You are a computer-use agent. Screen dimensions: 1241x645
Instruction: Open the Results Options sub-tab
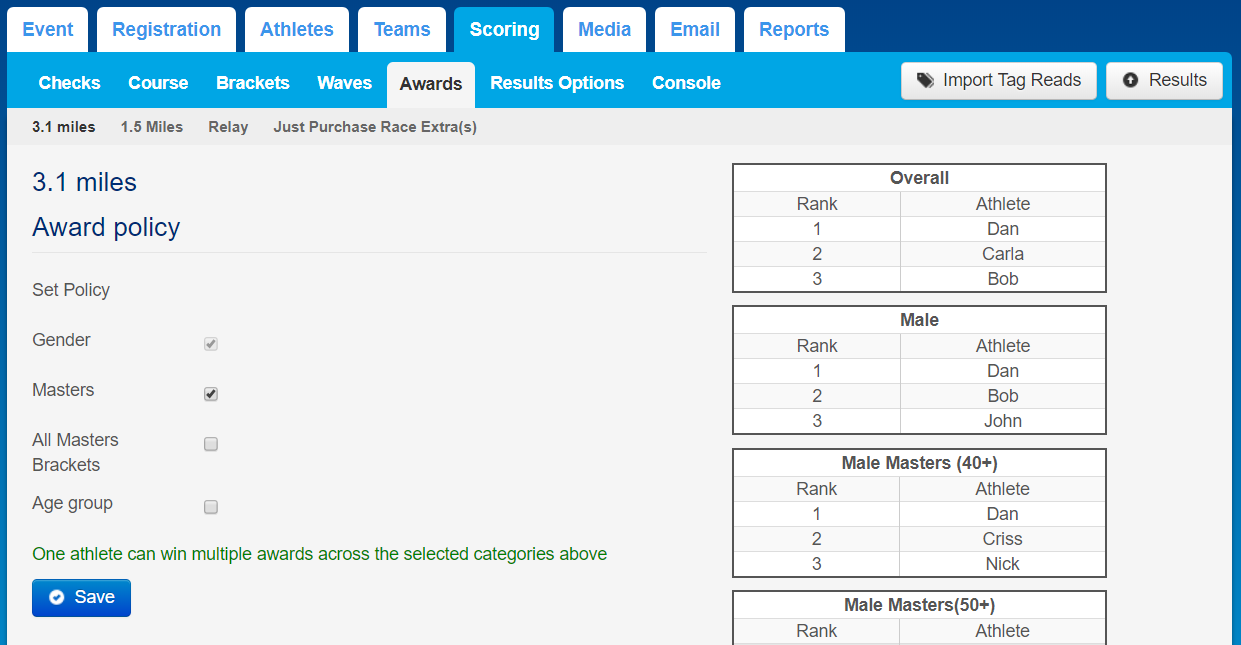pos(557,83)
